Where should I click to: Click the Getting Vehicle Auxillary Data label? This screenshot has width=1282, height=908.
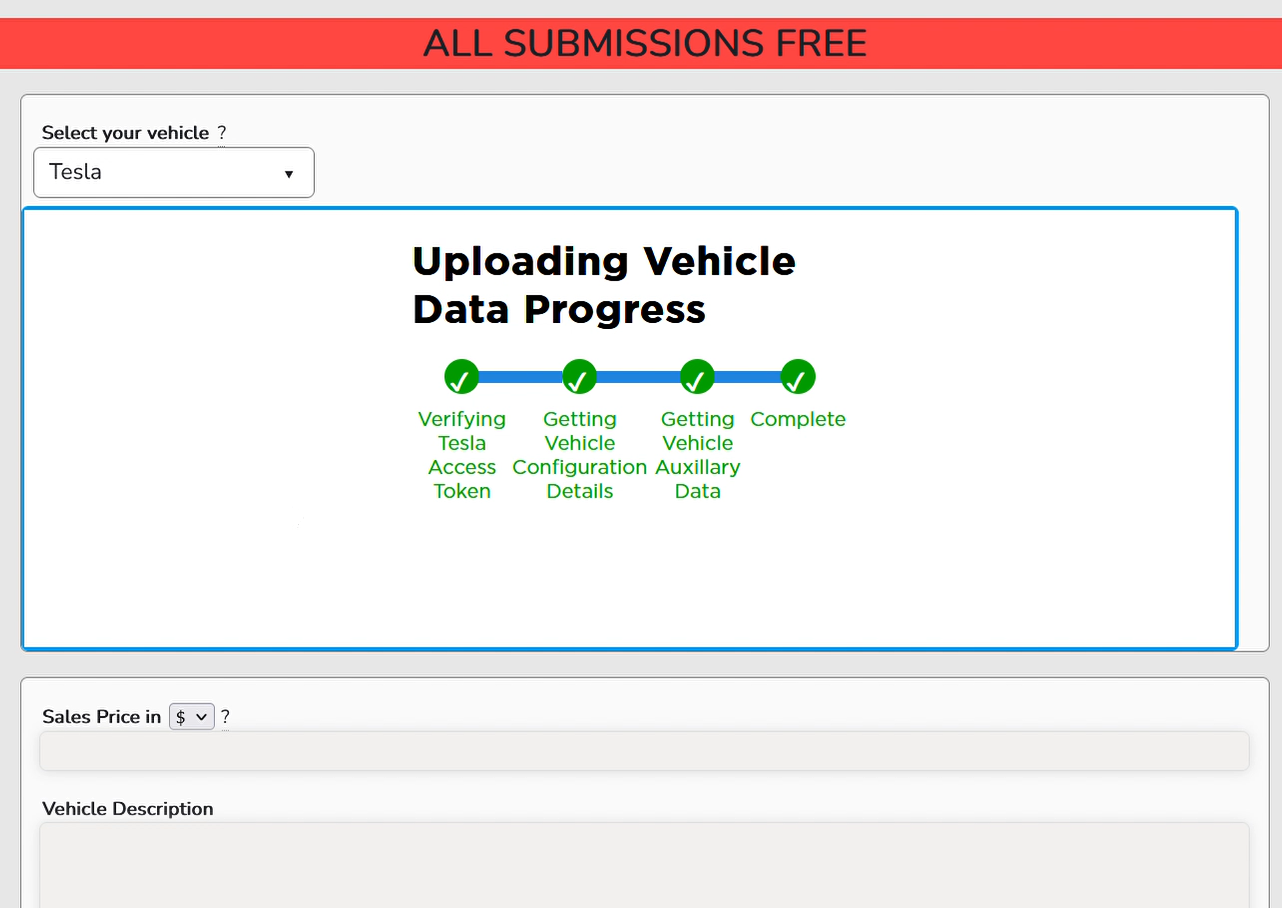(698, 455)
